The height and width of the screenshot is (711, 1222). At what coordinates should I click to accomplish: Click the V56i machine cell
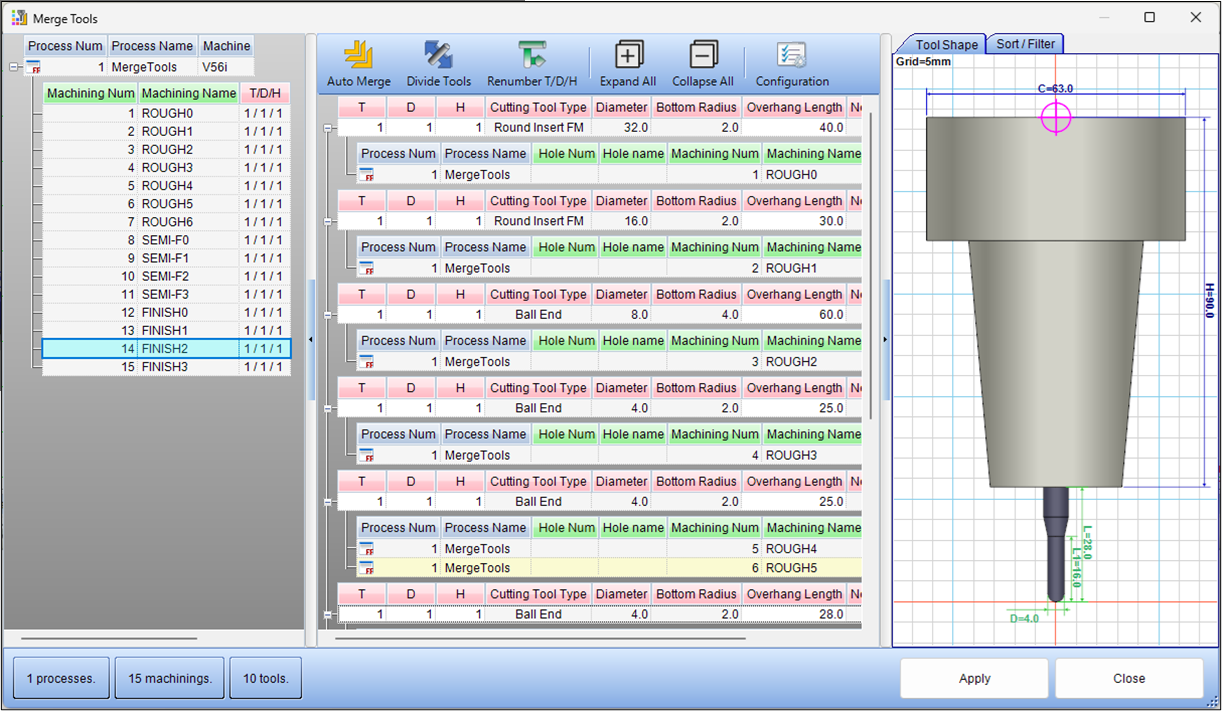point(226,68)
